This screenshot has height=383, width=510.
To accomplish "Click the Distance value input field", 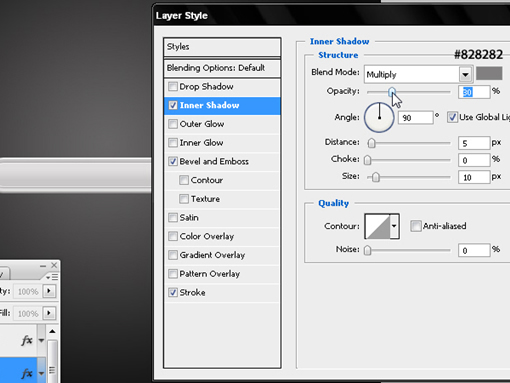I will point(474,143).
